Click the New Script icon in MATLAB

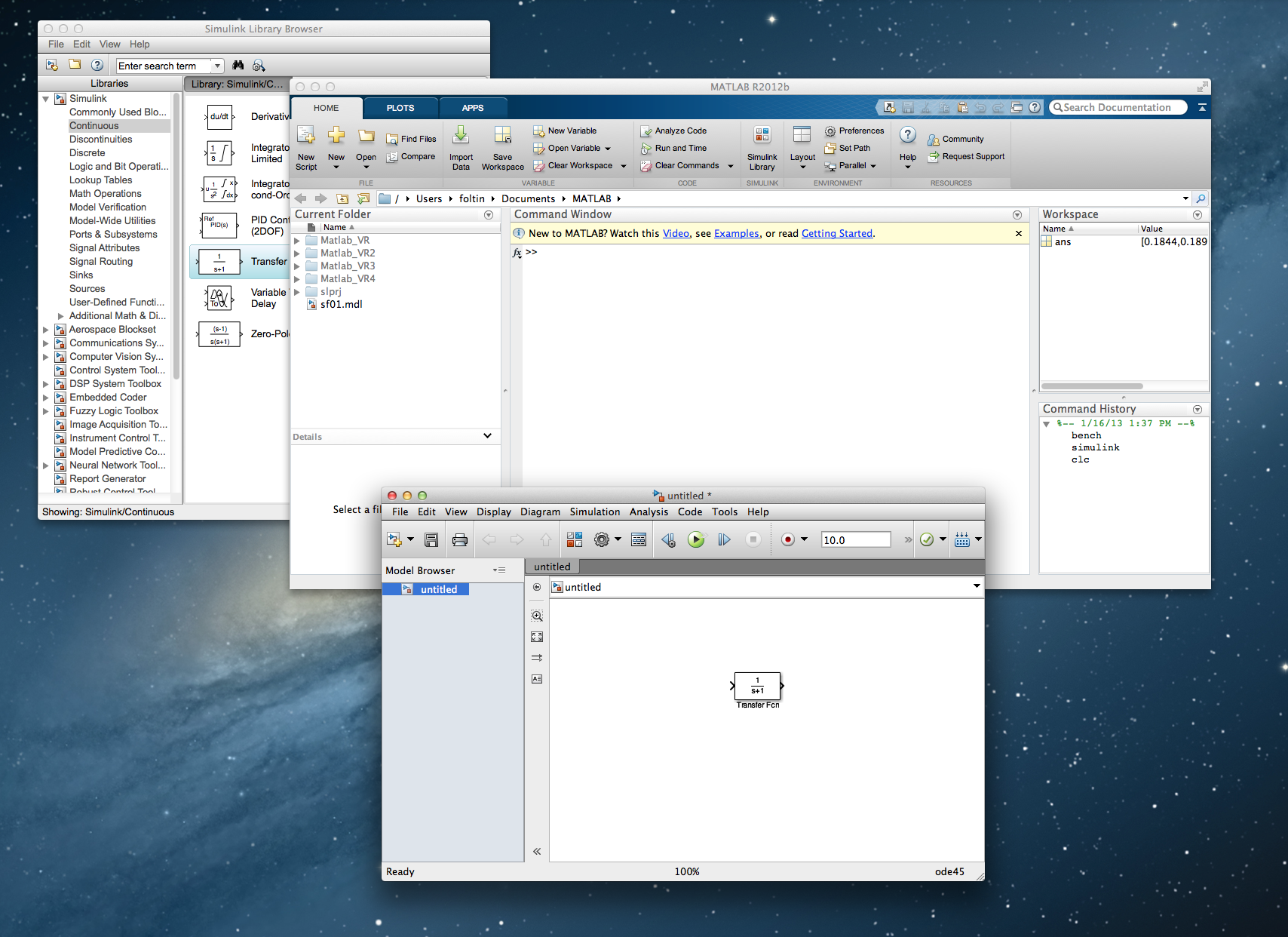(x=306, y=137)
